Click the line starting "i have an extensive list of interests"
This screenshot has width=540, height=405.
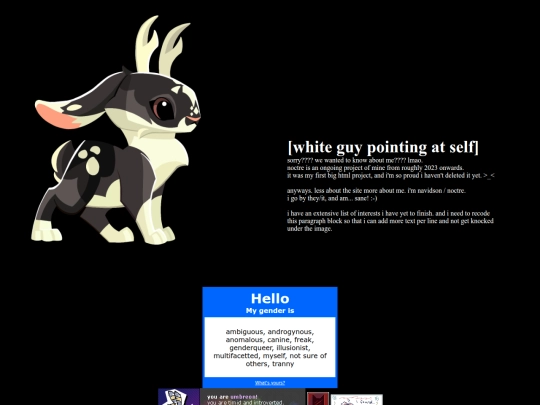click(388, 214)
